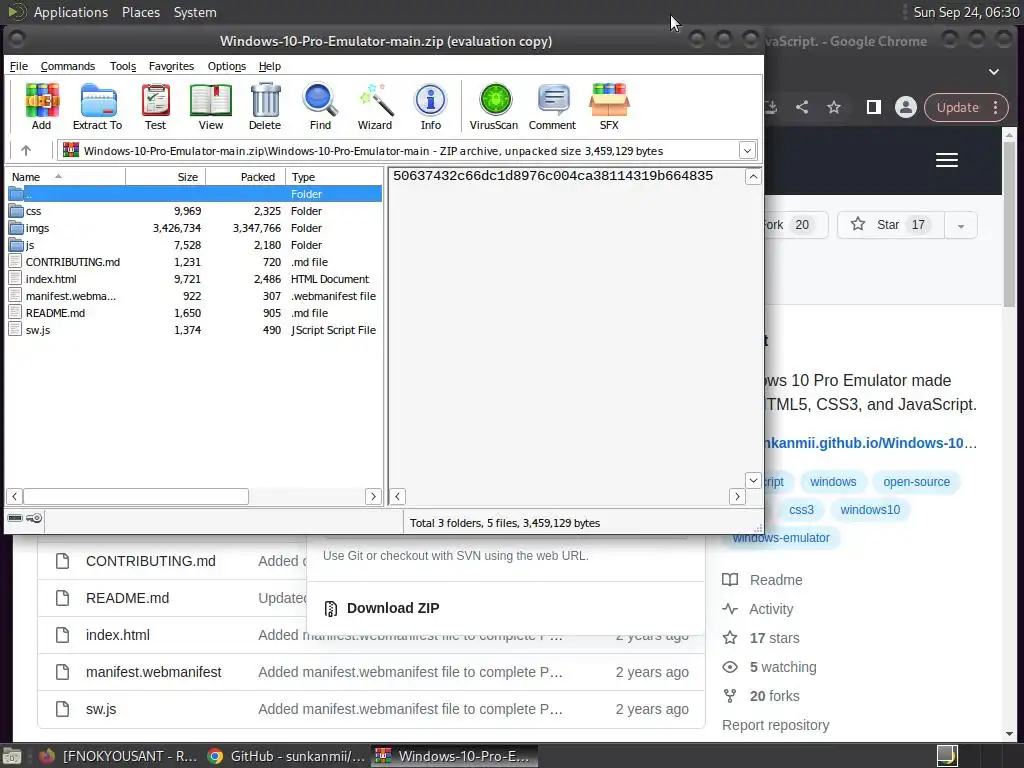Sort file list by Packed column
The width and height of the screenshot is (1024, 768).
coord(246,177)
